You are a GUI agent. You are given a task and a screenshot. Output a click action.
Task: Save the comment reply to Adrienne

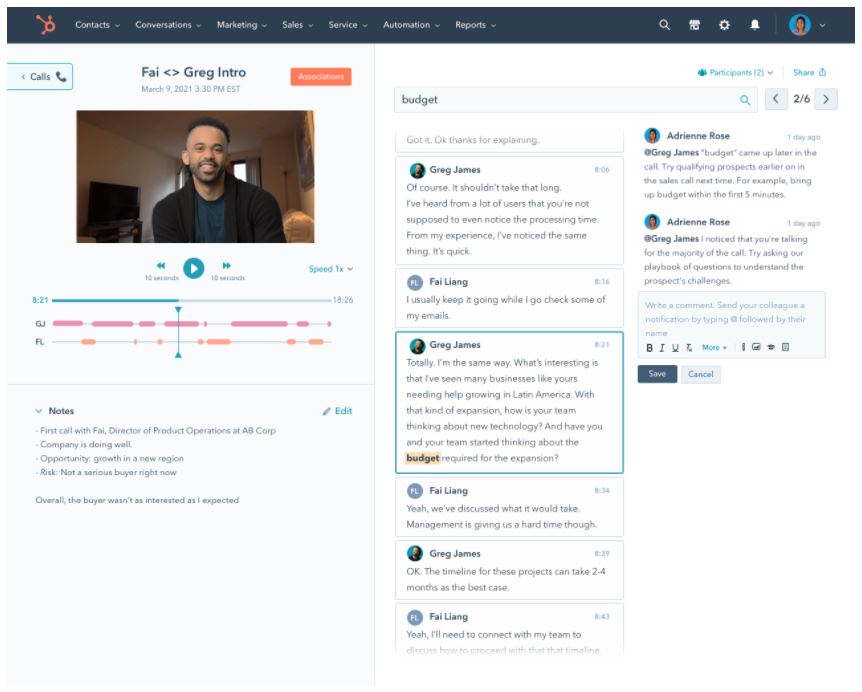point(658,374)
